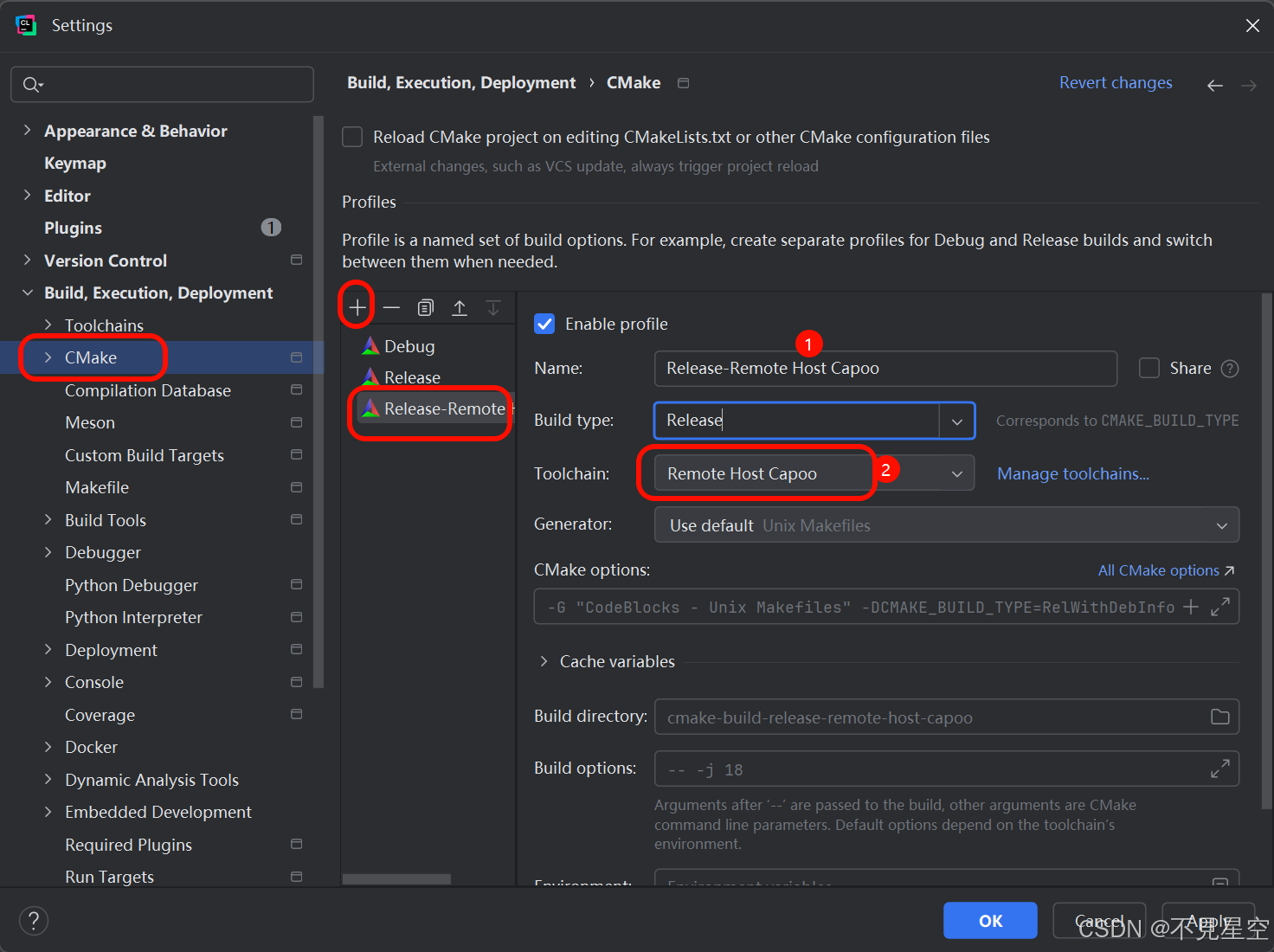The image size is (1274, 952).
Task: Move profile down in list
Action: 493,307
